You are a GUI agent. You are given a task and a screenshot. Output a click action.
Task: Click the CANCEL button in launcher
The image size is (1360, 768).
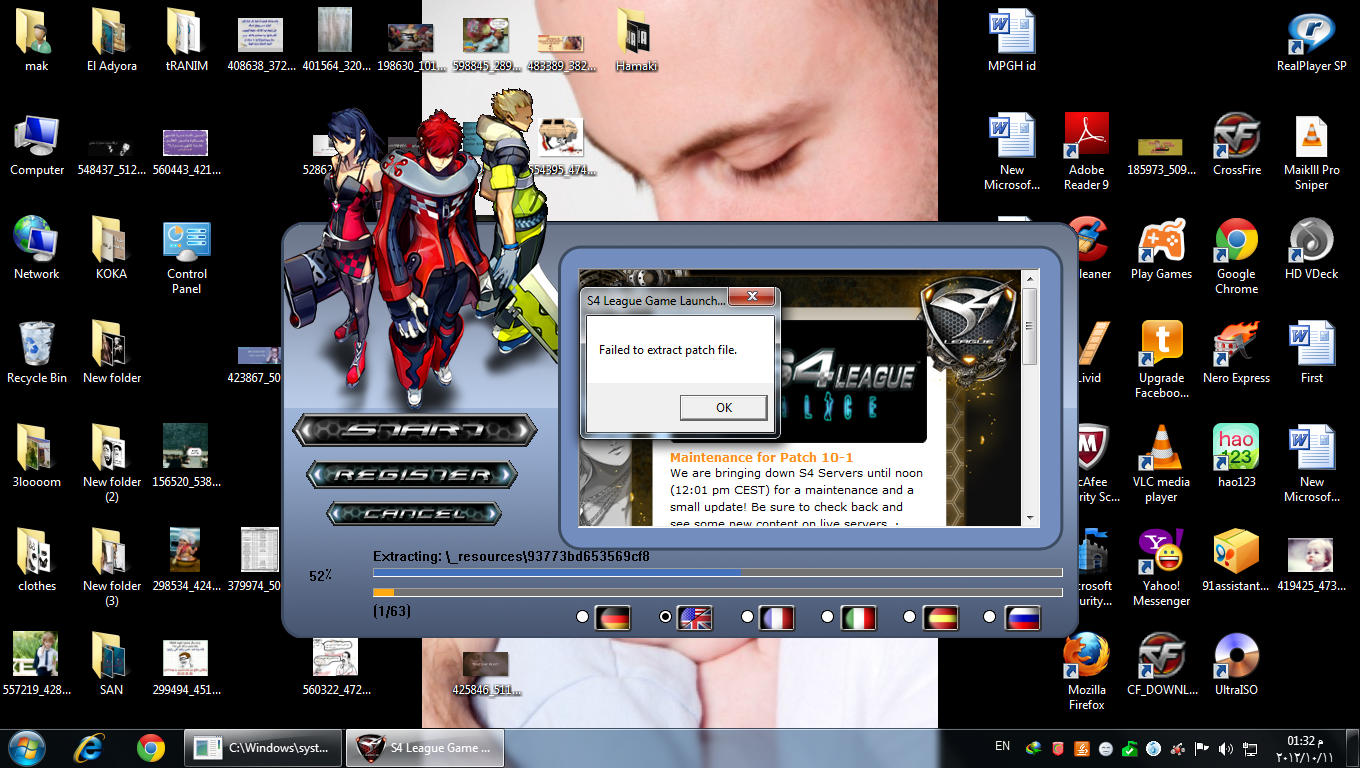[x=414, y=513]
